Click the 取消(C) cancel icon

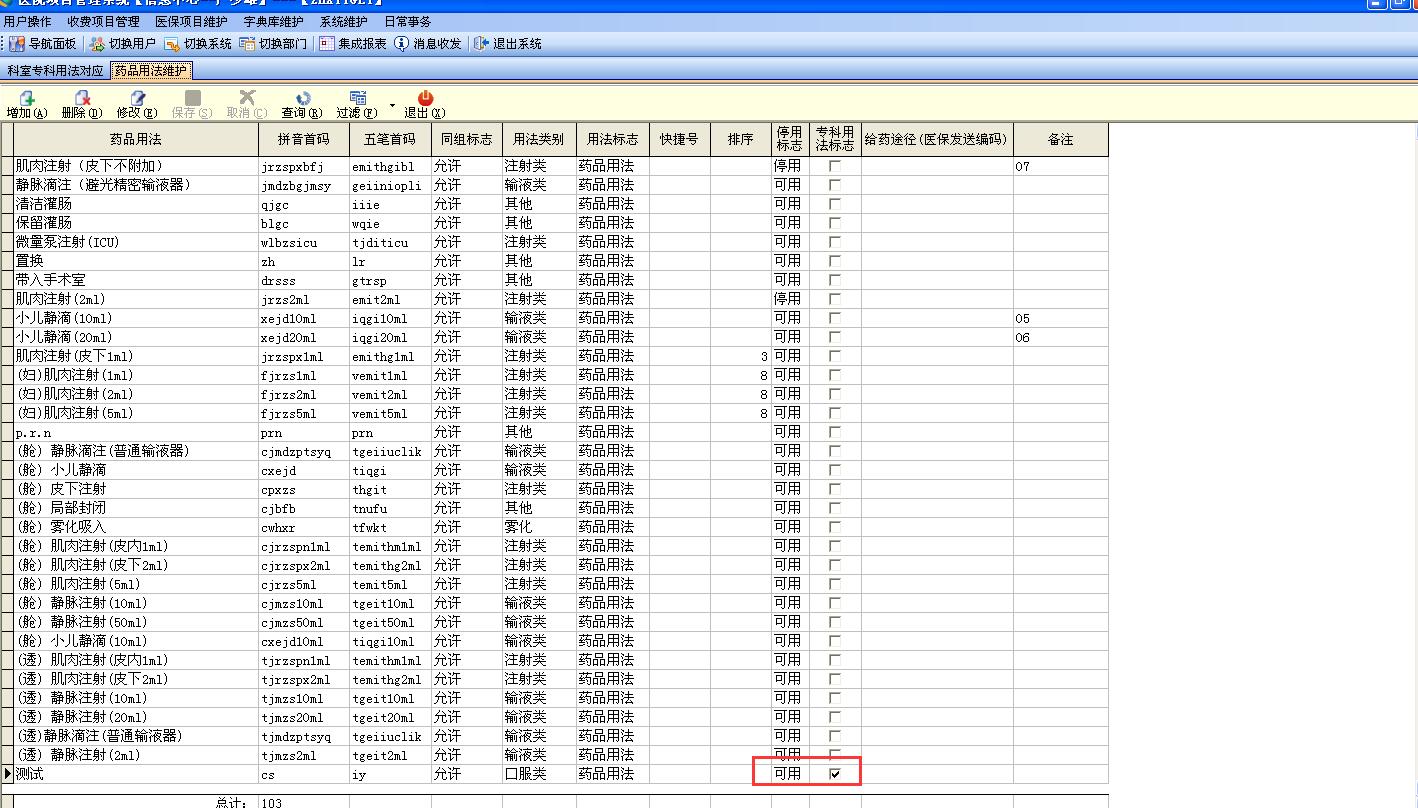click(x=247, y=98)
